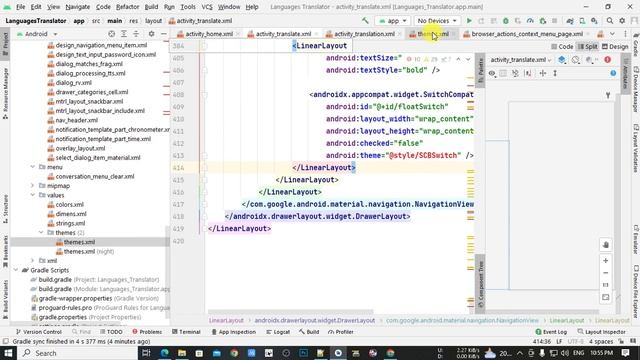Click the DrawerLayout breadcrumb item
Image resolution: width=640 pixels, height=360 pixels.
(315, 320)
